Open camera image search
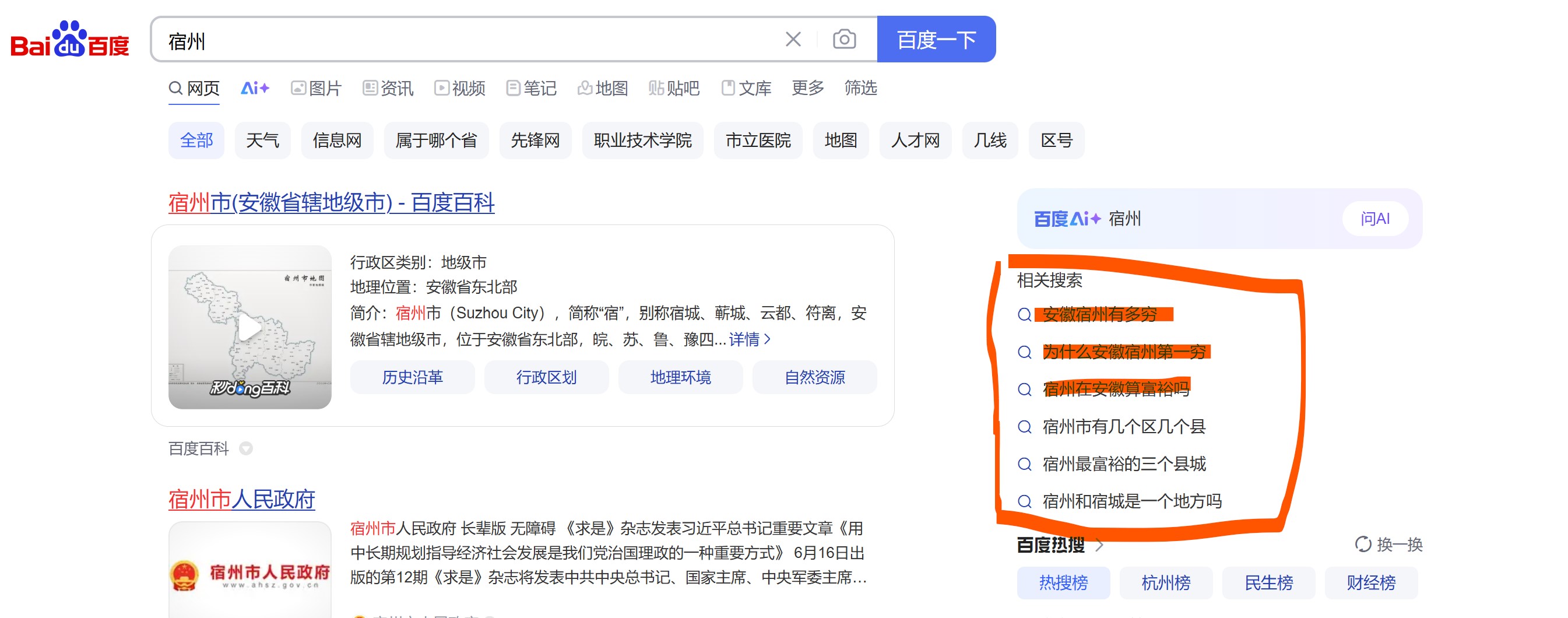 tap(844, 40)
